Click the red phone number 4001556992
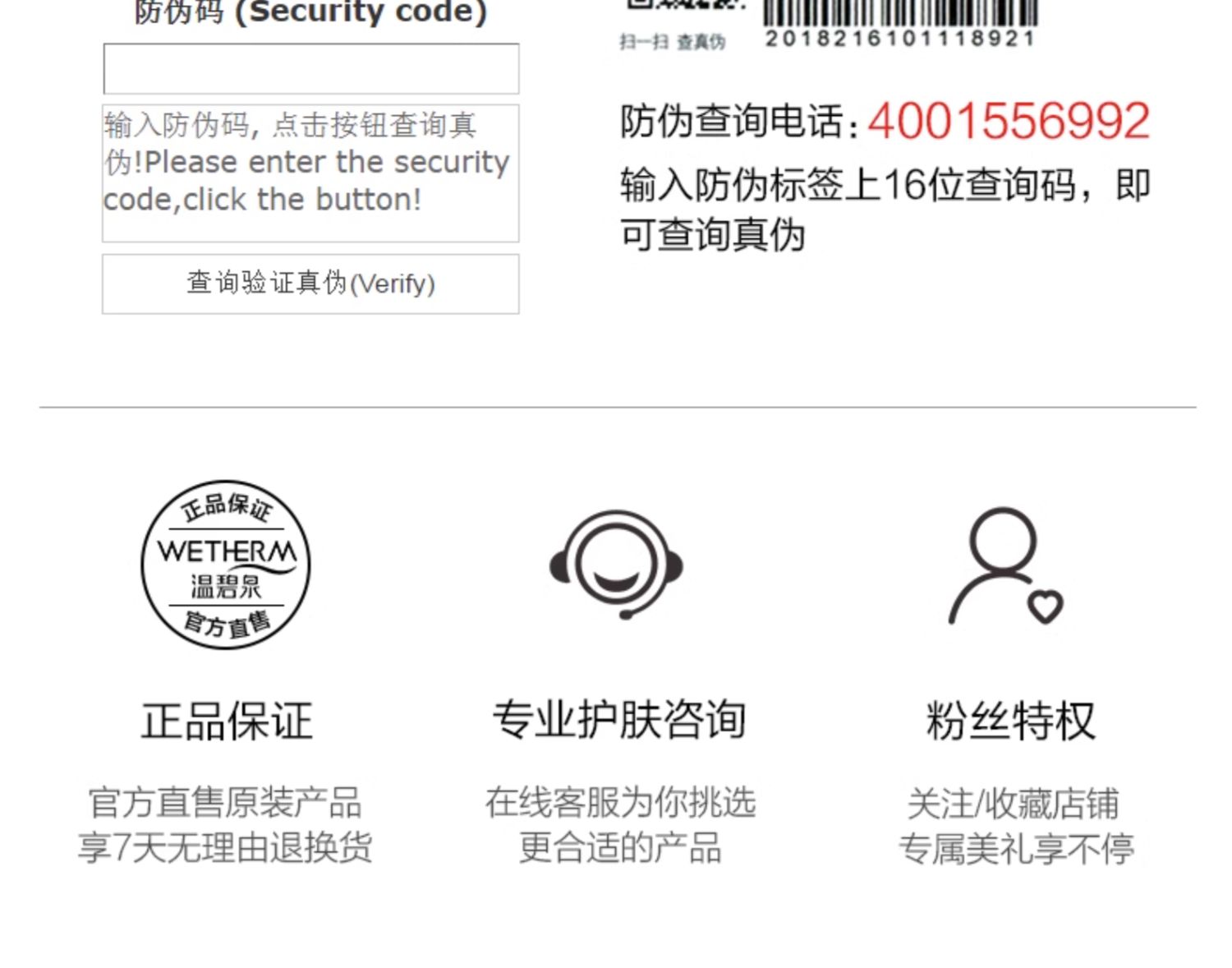Screen dimensions: 1232x968 click(x=1009, y=121)
